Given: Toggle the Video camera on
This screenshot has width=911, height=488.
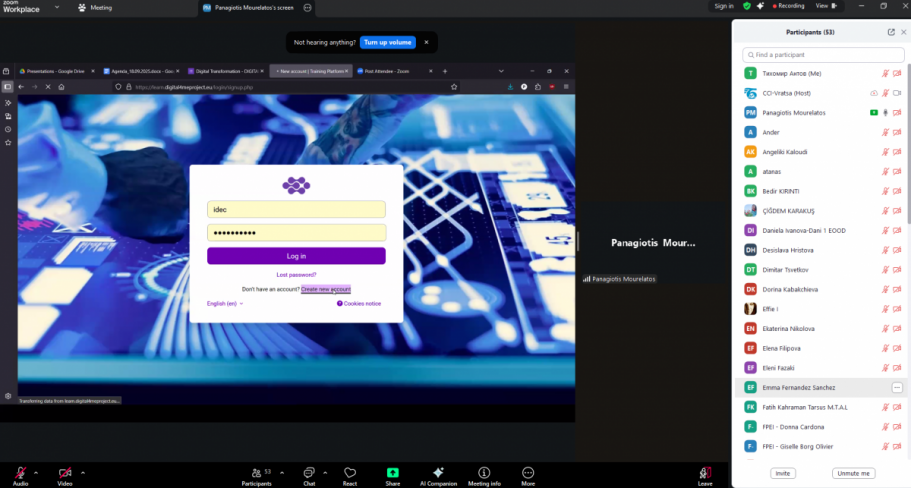Looking at the screenshot, I should click(x=65, y=472).
